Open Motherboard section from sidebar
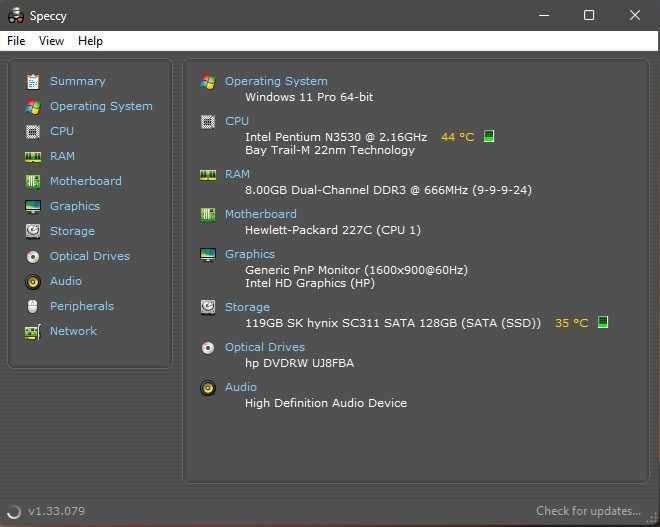 pyautogui.click(x=85, y=181)
